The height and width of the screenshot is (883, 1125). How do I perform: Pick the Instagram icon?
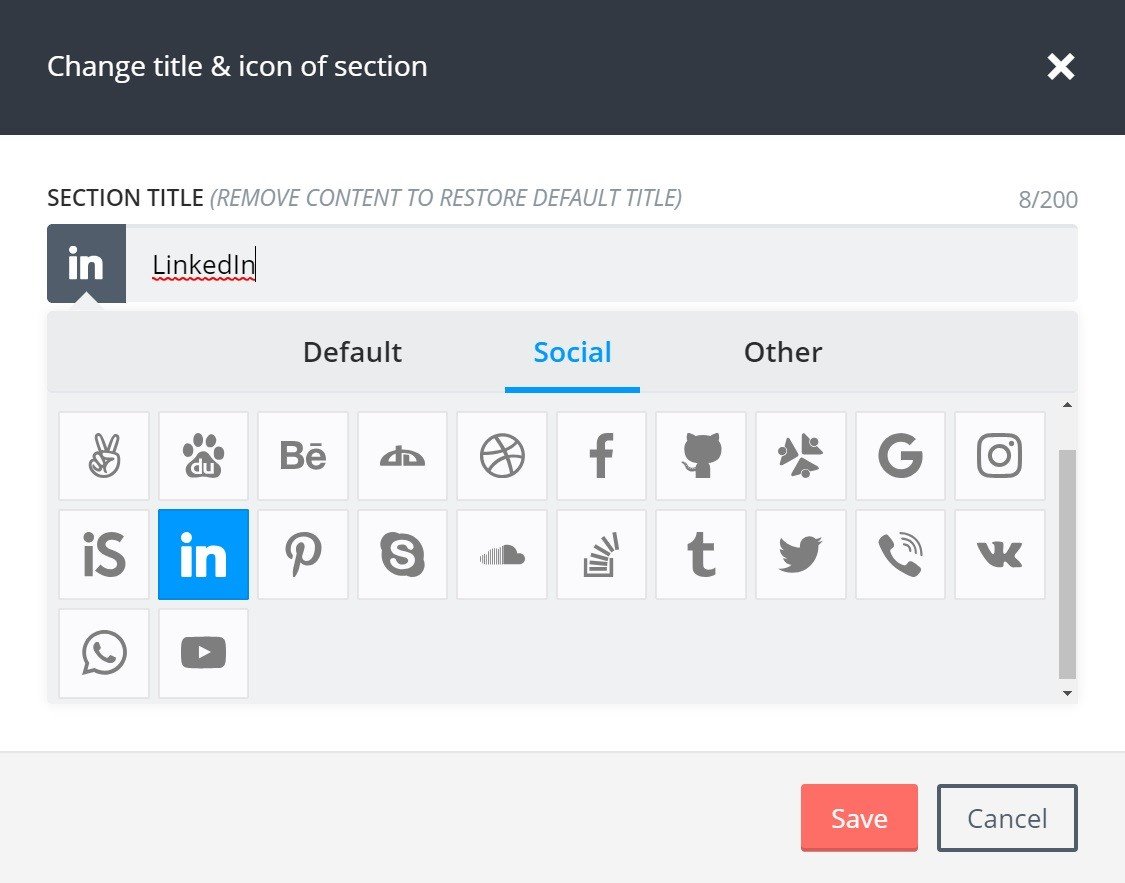(1000, 455)
